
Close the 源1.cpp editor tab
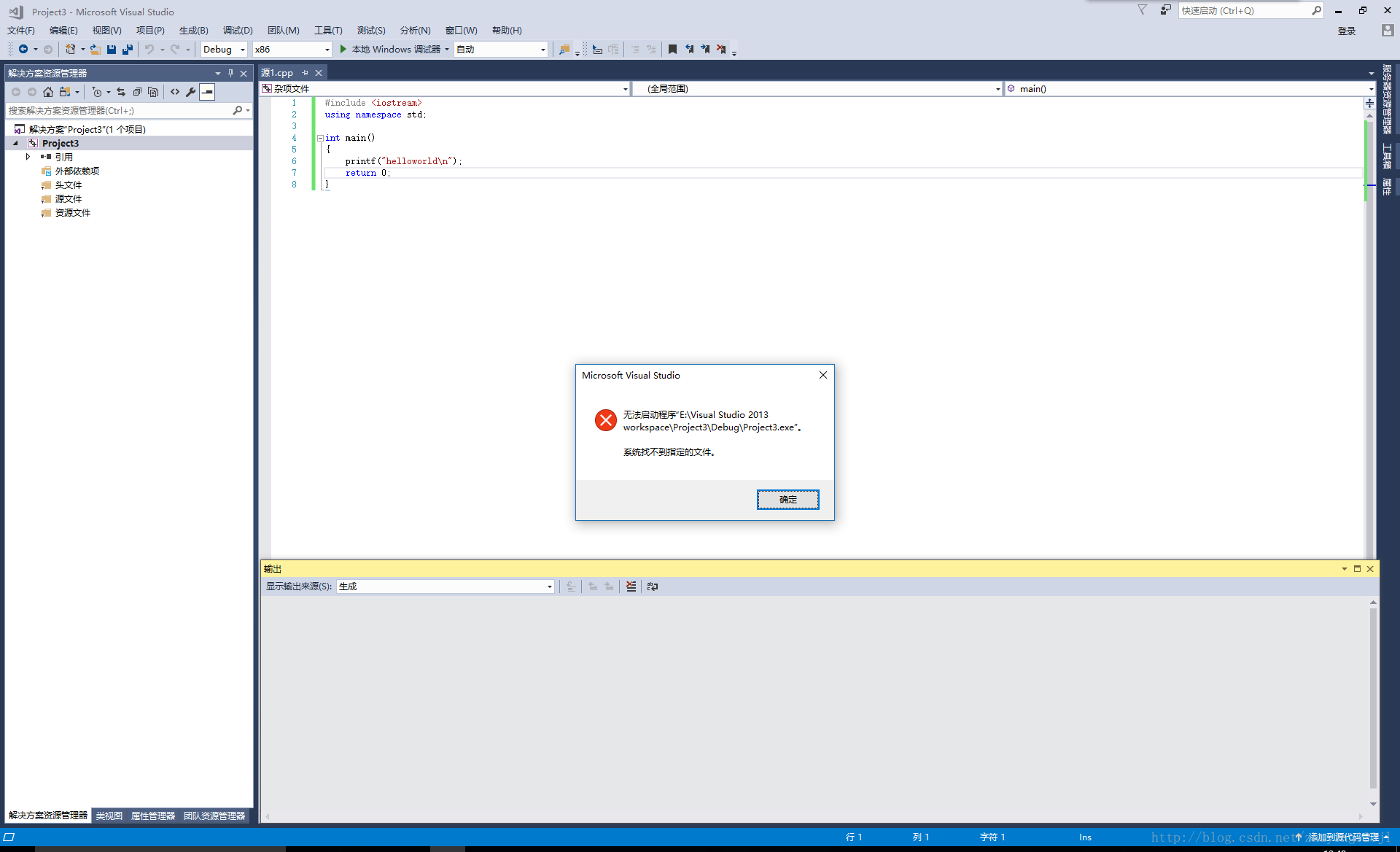pyautogui.click(x=319, y=73)
